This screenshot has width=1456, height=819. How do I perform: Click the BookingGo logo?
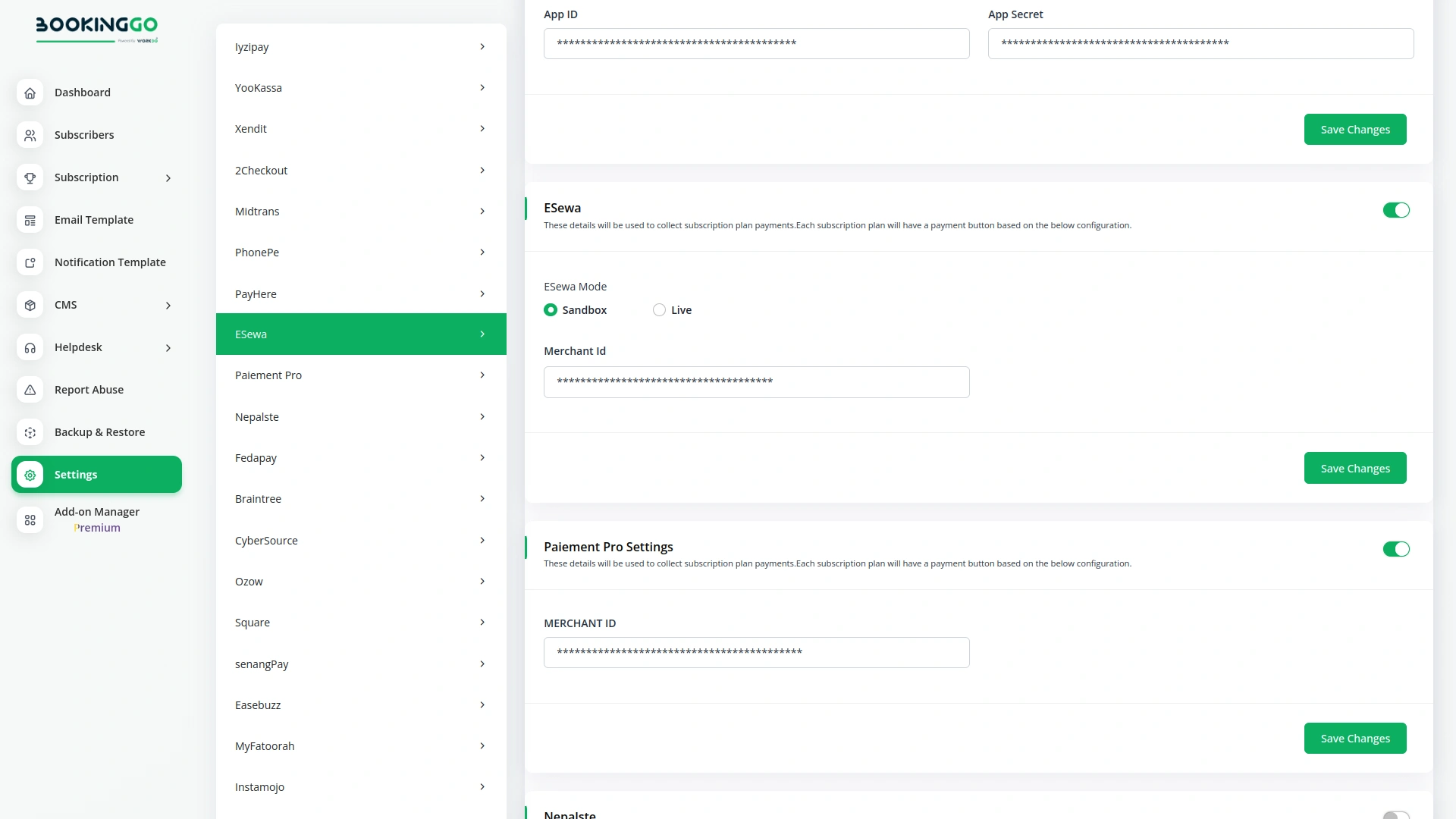[x=97, y=29]
